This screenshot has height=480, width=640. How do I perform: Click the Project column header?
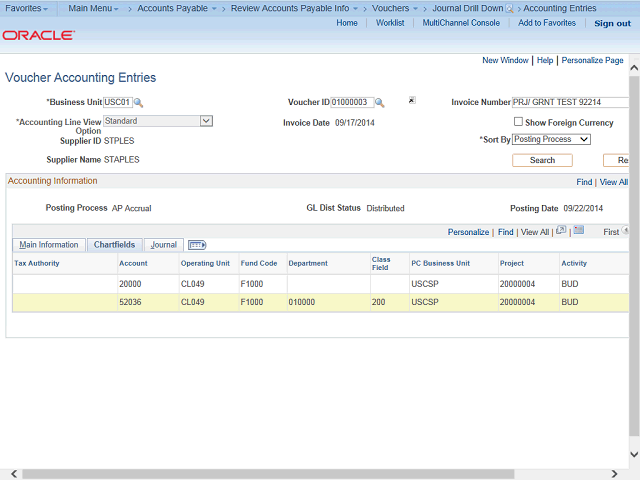pyautogui.click(x=512, y=264)
